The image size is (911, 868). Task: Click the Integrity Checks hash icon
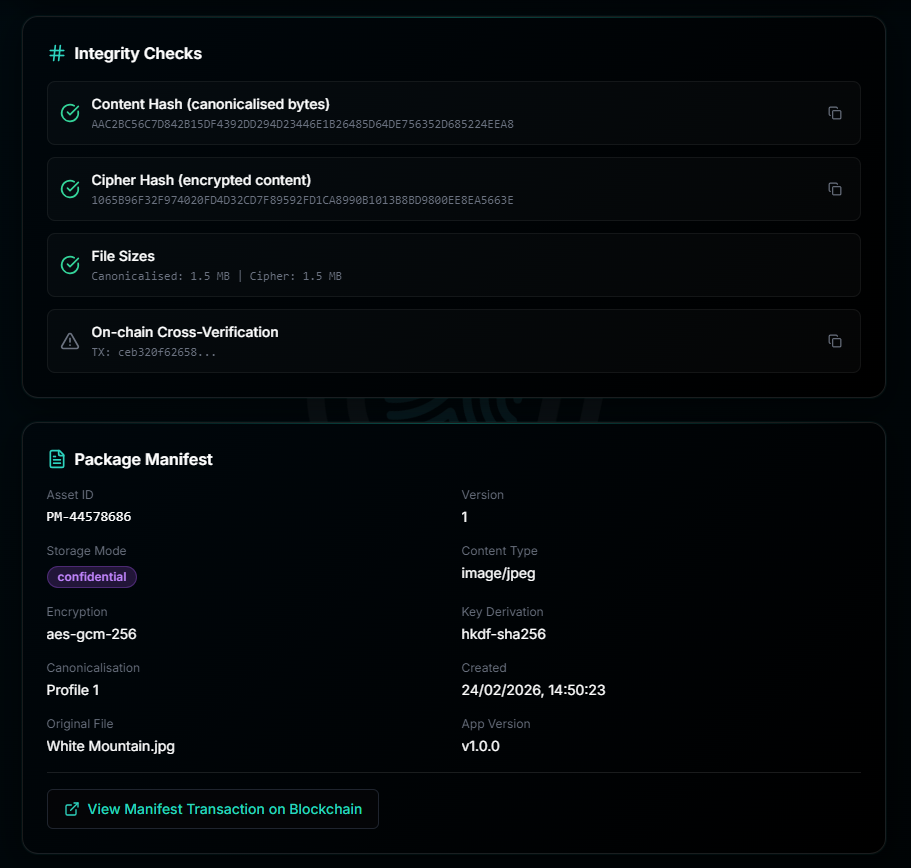click(57, 53)
